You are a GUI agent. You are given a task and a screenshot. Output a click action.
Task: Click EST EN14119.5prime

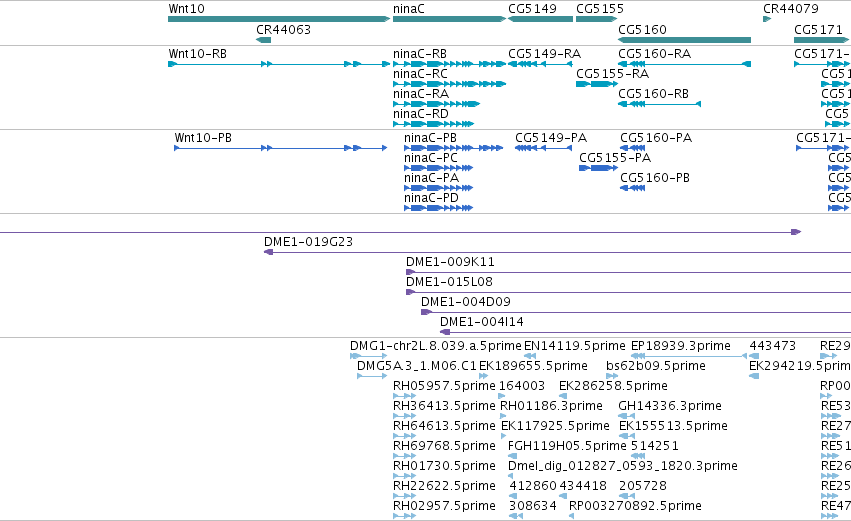[x=530, y=356]
